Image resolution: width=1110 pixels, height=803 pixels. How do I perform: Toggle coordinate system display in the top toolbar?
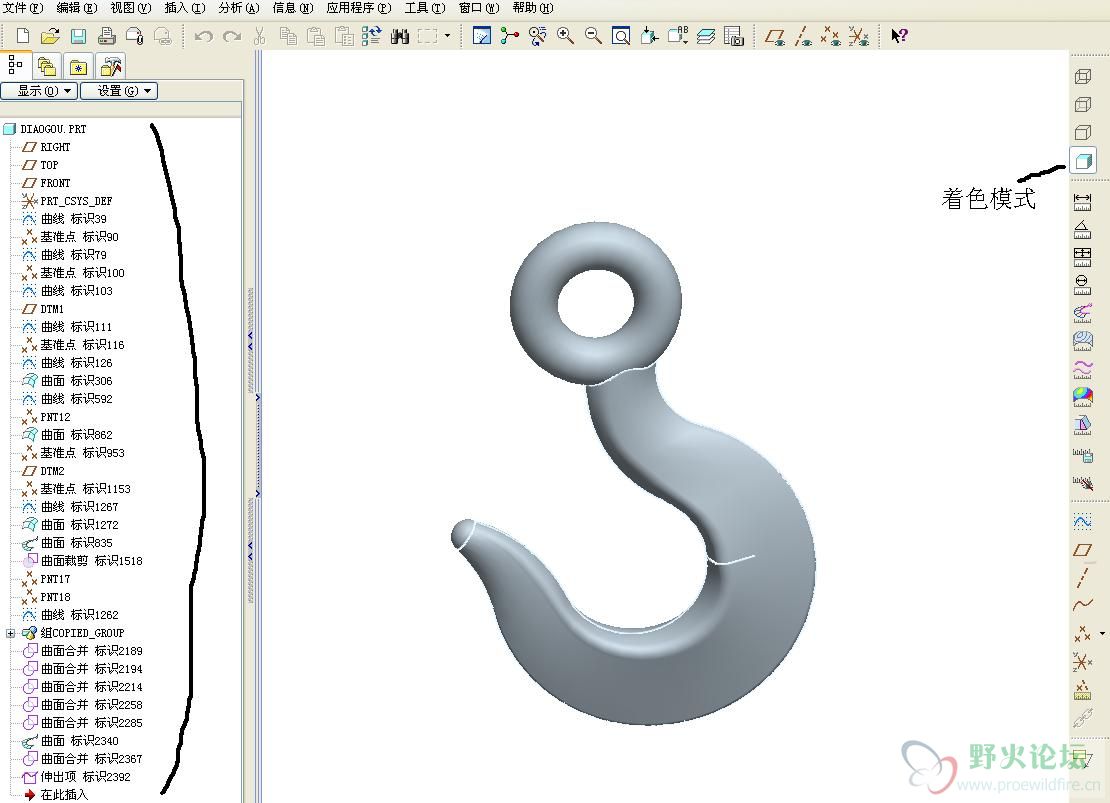point(859,35)
